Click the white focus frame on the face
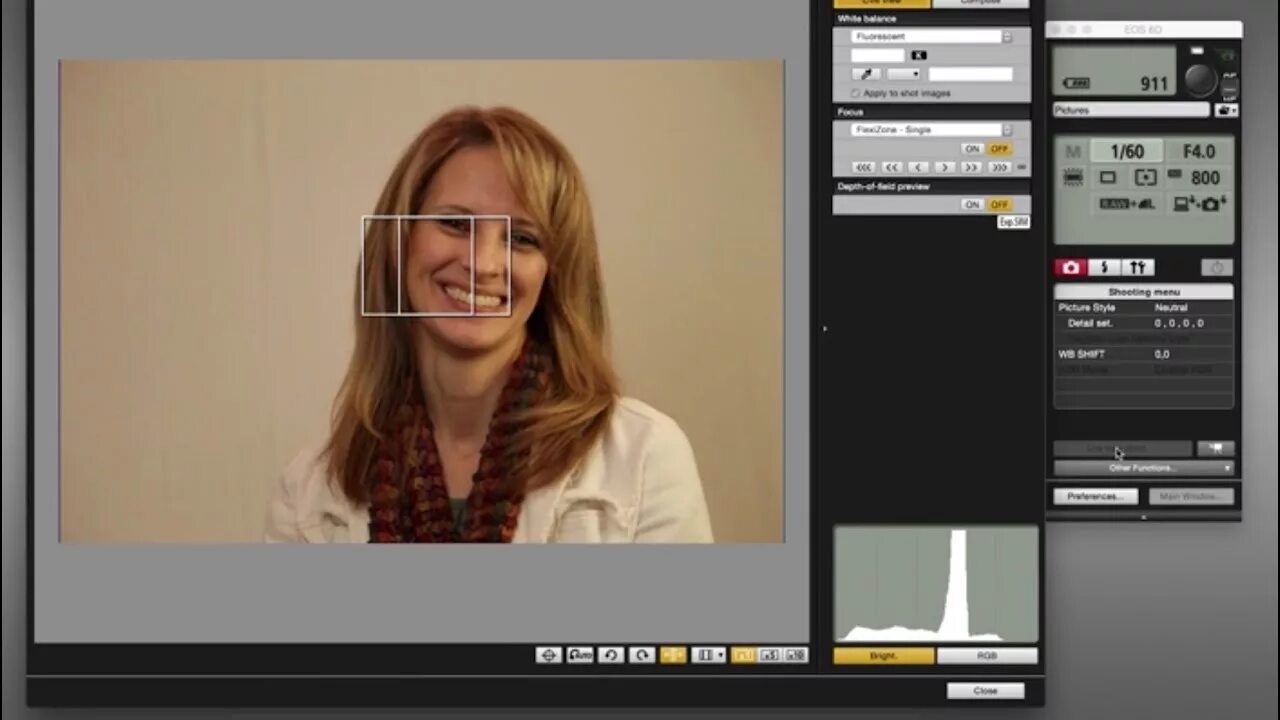Screen dimensions: 1280x720 pyautogui.click(x=436, y=266)
